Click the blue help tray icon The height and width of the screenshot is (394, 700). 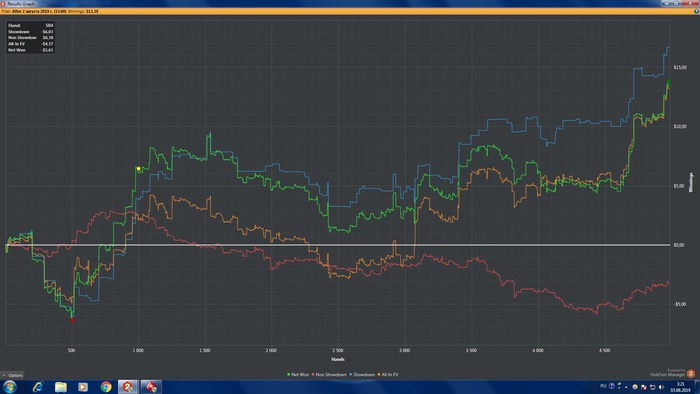click(x=612, y=386)
